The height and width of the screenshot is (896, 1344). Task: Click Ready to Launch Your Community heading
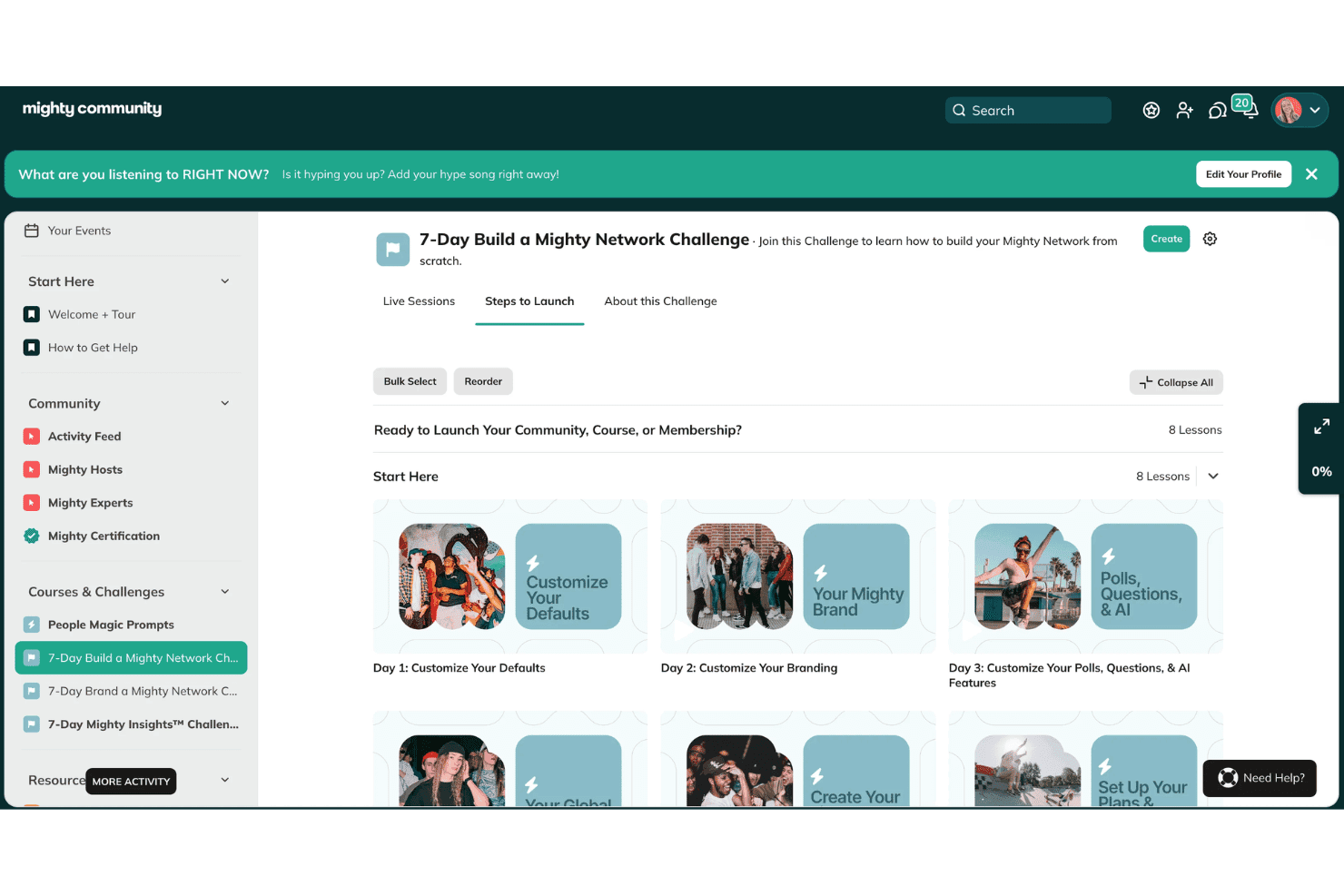pos(558,430)
